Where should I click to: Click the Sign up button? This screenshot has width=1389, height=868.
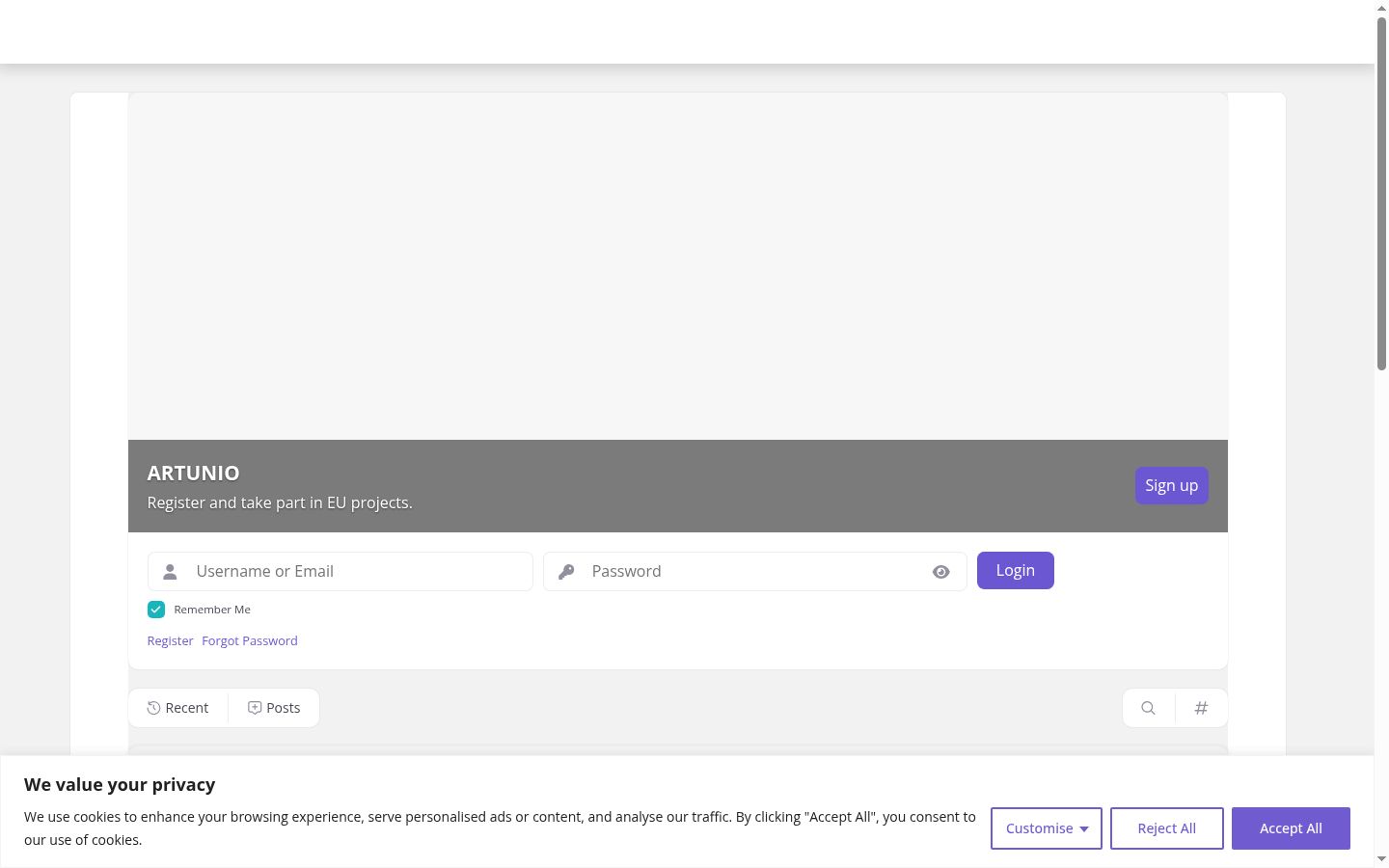click(x=1172, y=485)
